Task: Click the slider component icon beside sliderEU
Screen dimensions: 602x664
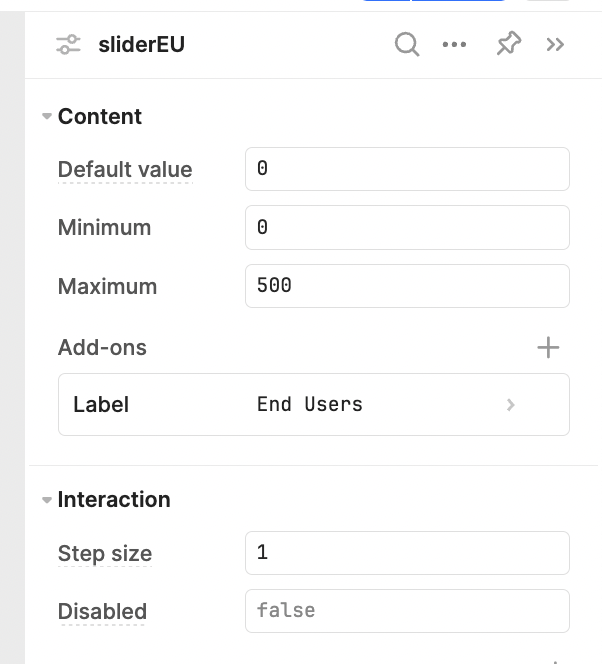Action: pos(68,44)
